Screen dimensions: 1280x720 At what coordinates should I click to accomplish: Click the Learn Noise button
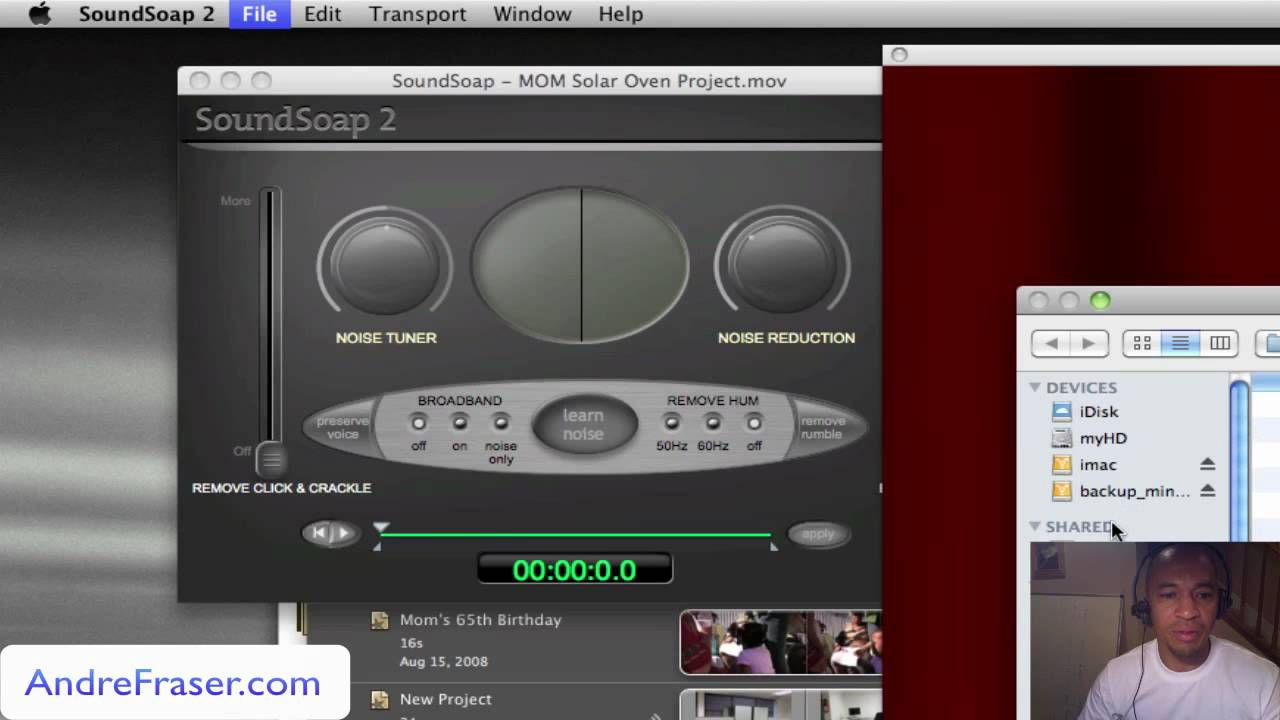tap(584, 425)
